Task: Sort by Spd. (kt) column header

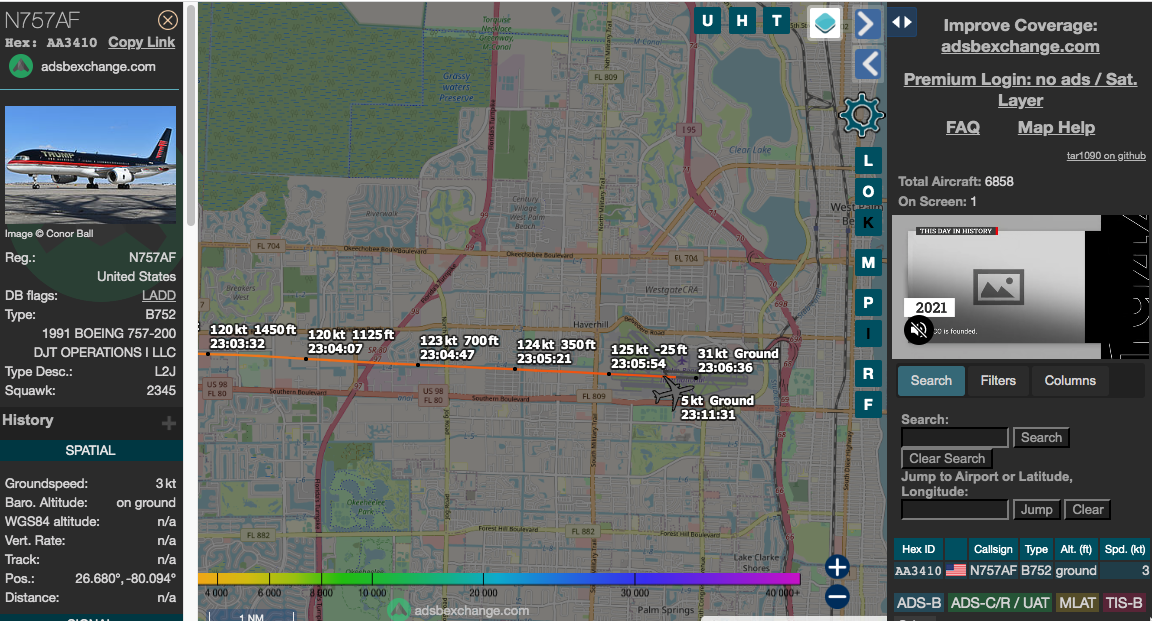Action: [x=1125, y=549]
